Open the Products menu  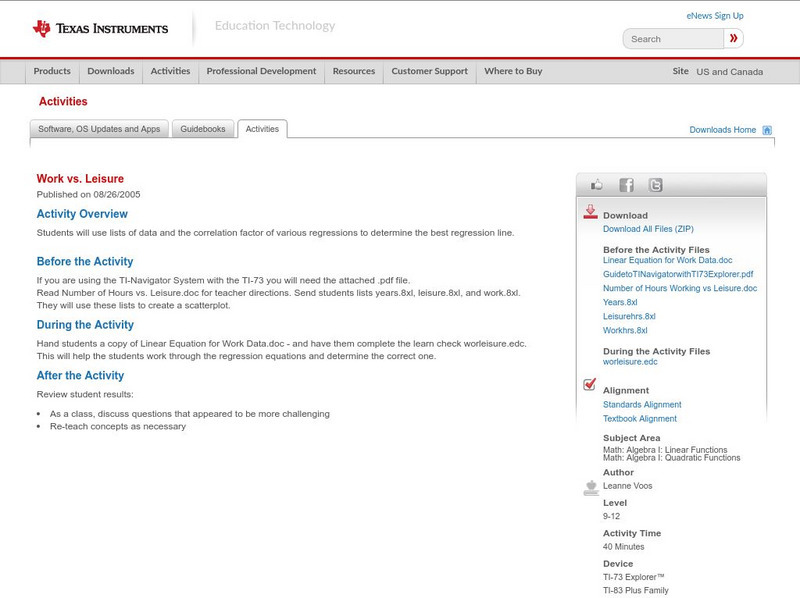(52, 71)
